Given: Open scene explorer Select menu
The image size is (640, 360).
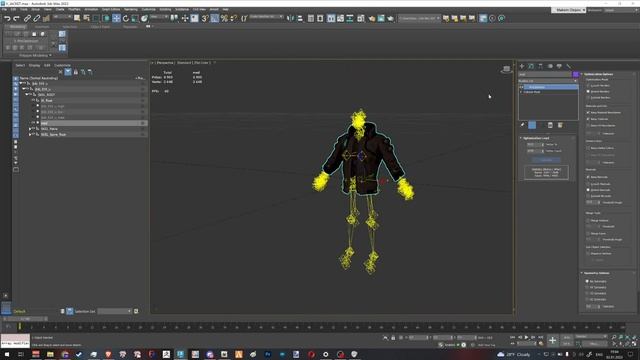Looking at the screenshot, I should (20, 65).
